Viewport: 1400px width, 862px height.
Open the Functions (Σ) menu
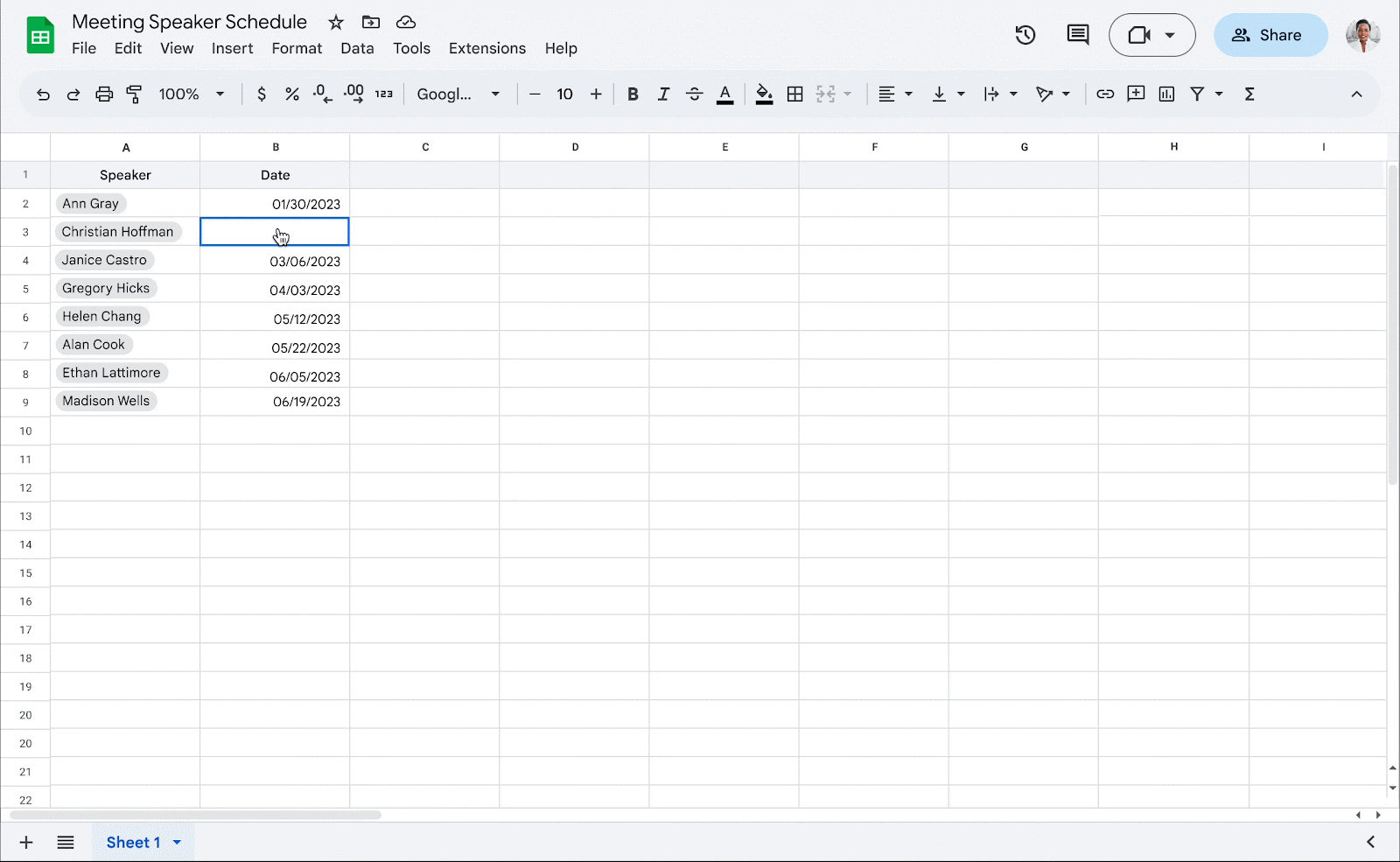click(1249, 94)
